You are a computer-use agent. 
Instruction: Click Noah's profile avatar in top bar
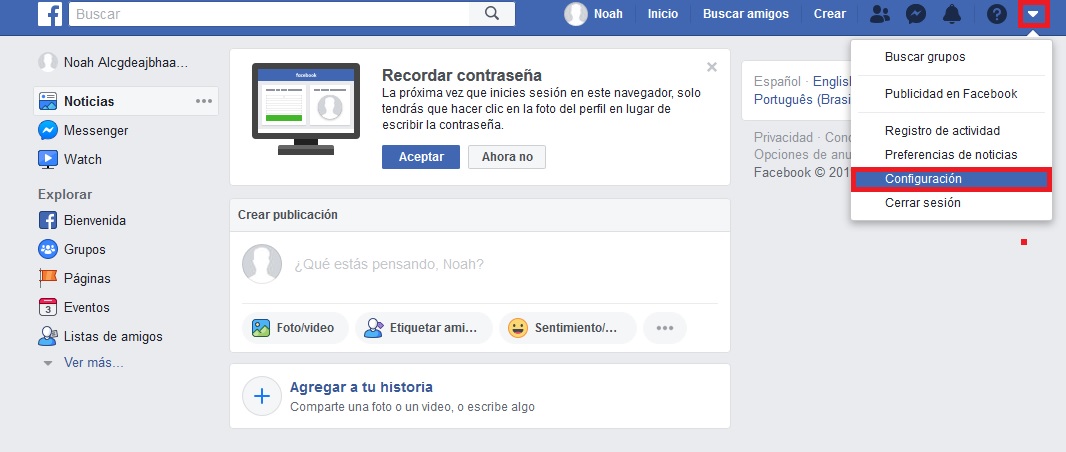(576, 14)
